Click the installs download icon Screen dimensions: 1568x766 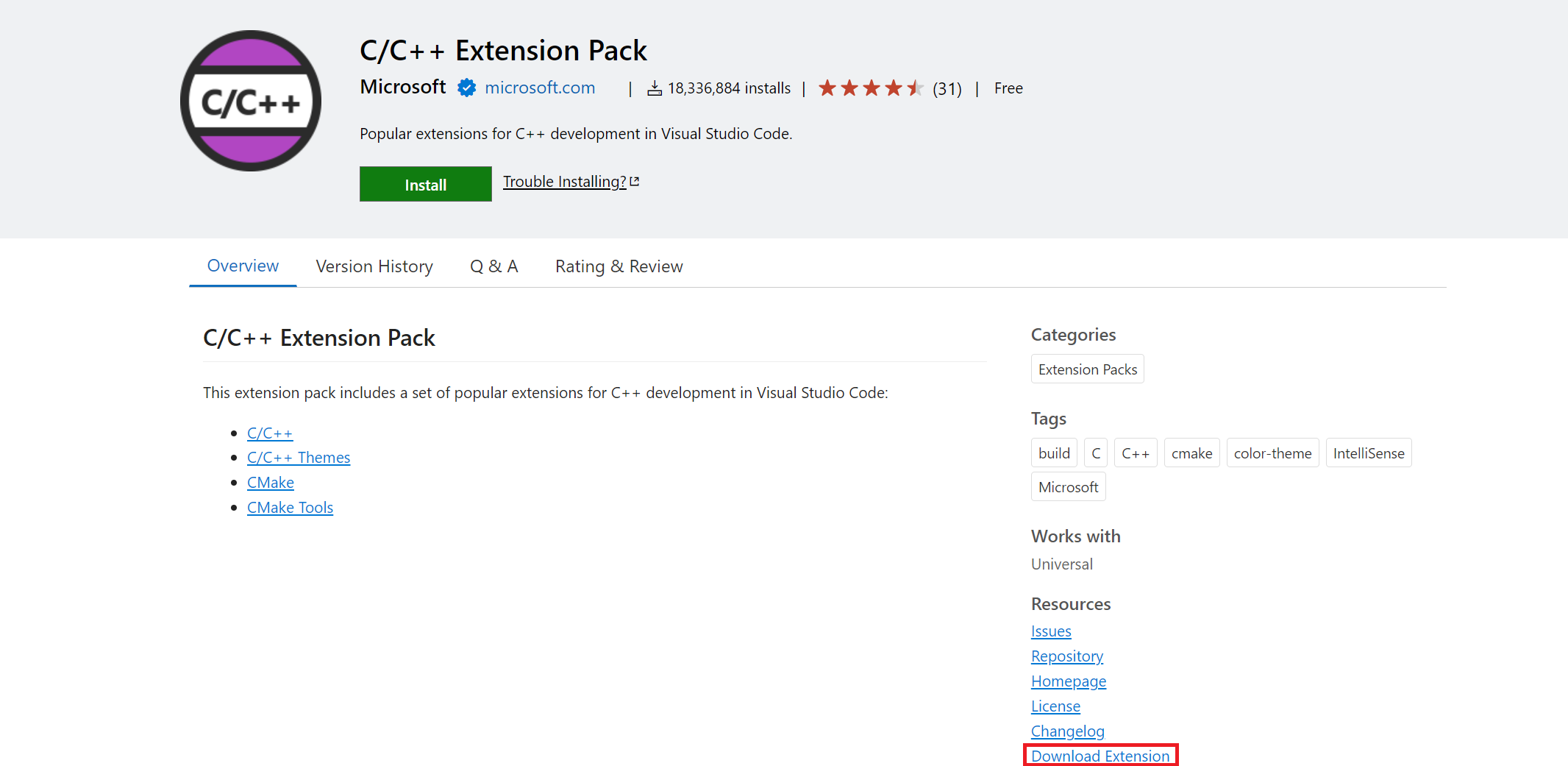click(x=655, y=88)
